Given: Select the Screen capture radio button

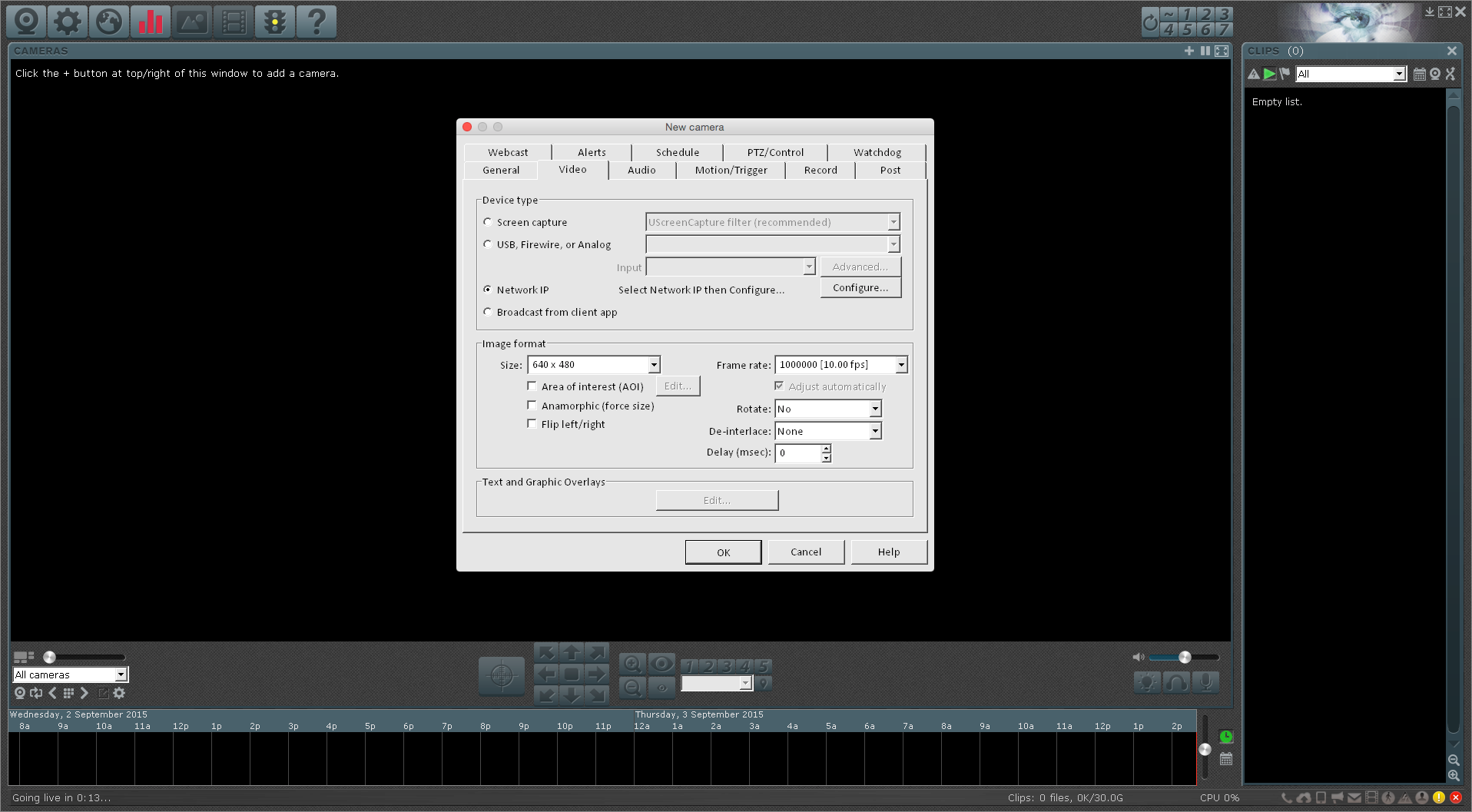Looking at the screenshot, I should 488,221.
